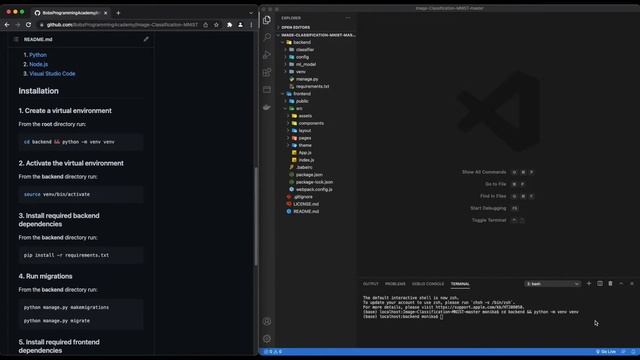
Task: Open the browser profile icon
Action: point(240,25)
